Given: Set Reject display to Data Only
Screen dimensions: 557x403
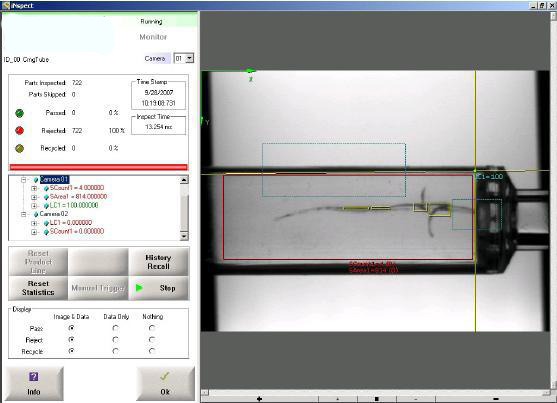Looking at the screenshot, I should (x=115, y=340).
